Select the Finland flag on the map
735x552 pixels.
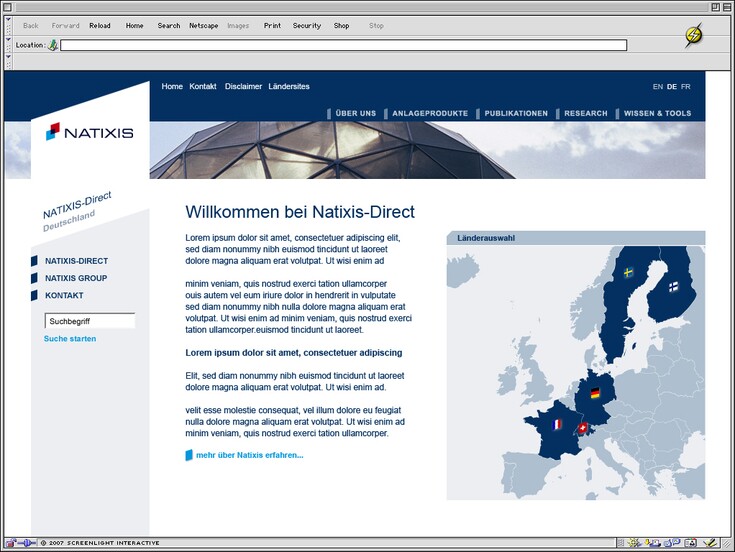(x=673, y=286)
